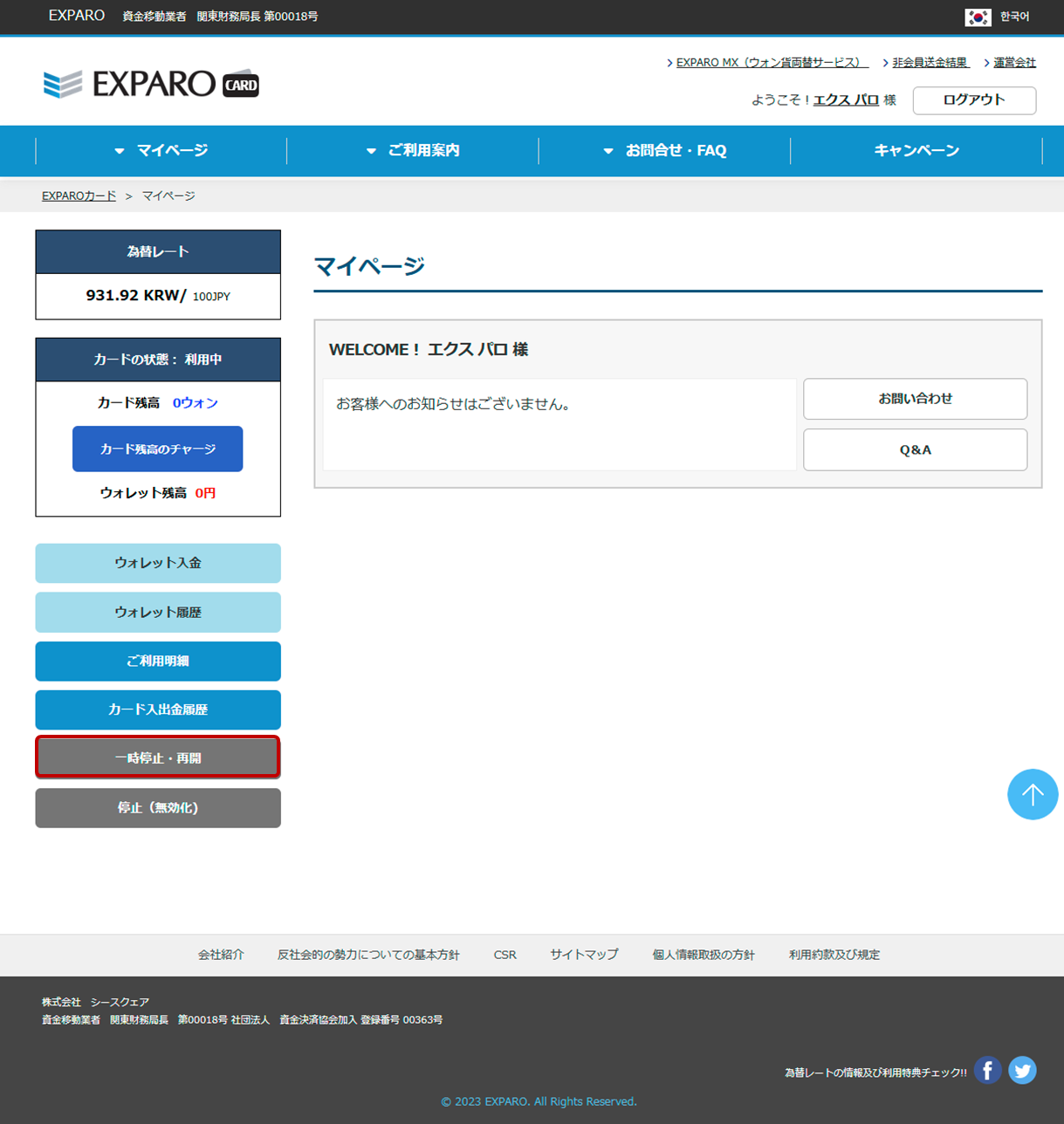Image resolution: width=1064 pixels, height=1124 pixels.
Task: Open the Facebook page icon
Action: coord(987,1070)
